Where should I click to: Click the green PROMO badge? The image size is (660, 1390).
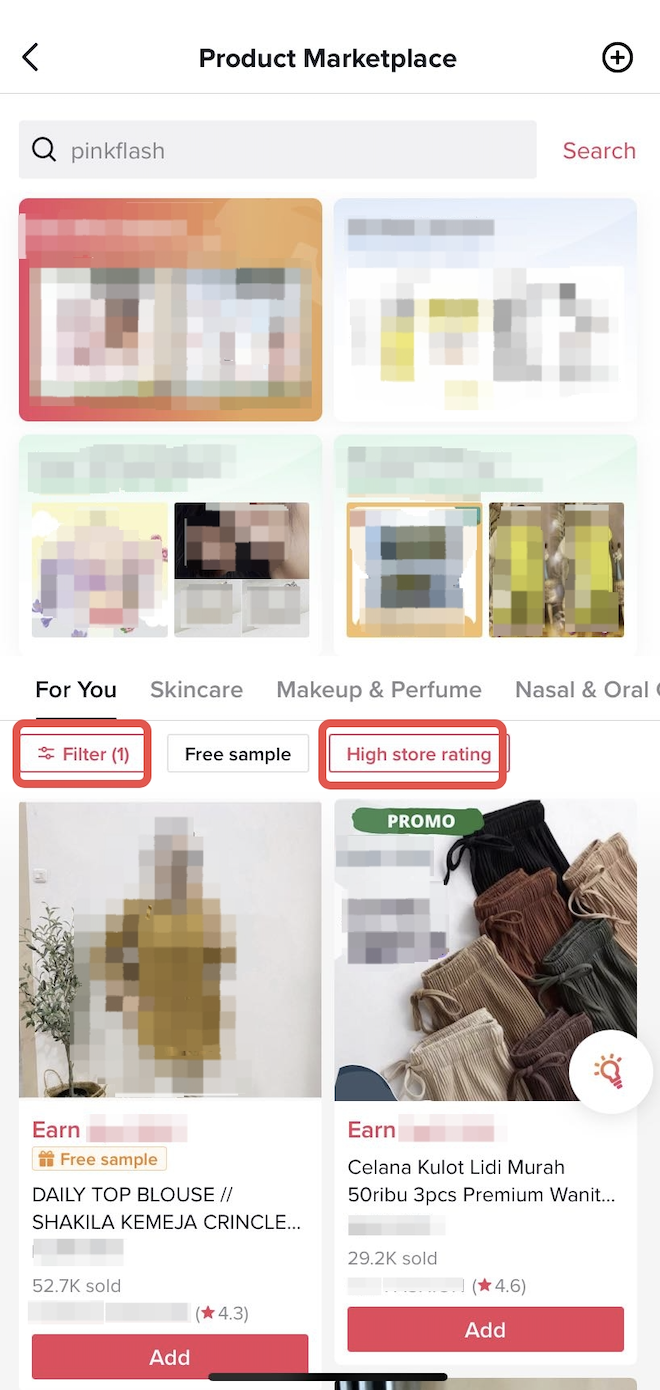[420, 821]
